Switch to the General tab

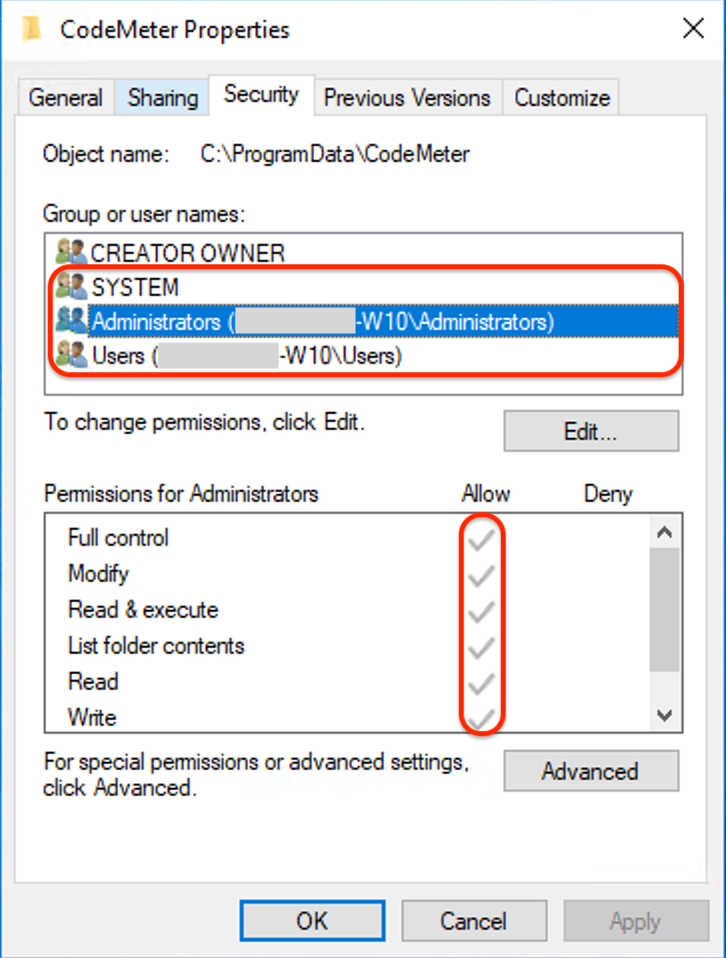click(x=66, y=98)
